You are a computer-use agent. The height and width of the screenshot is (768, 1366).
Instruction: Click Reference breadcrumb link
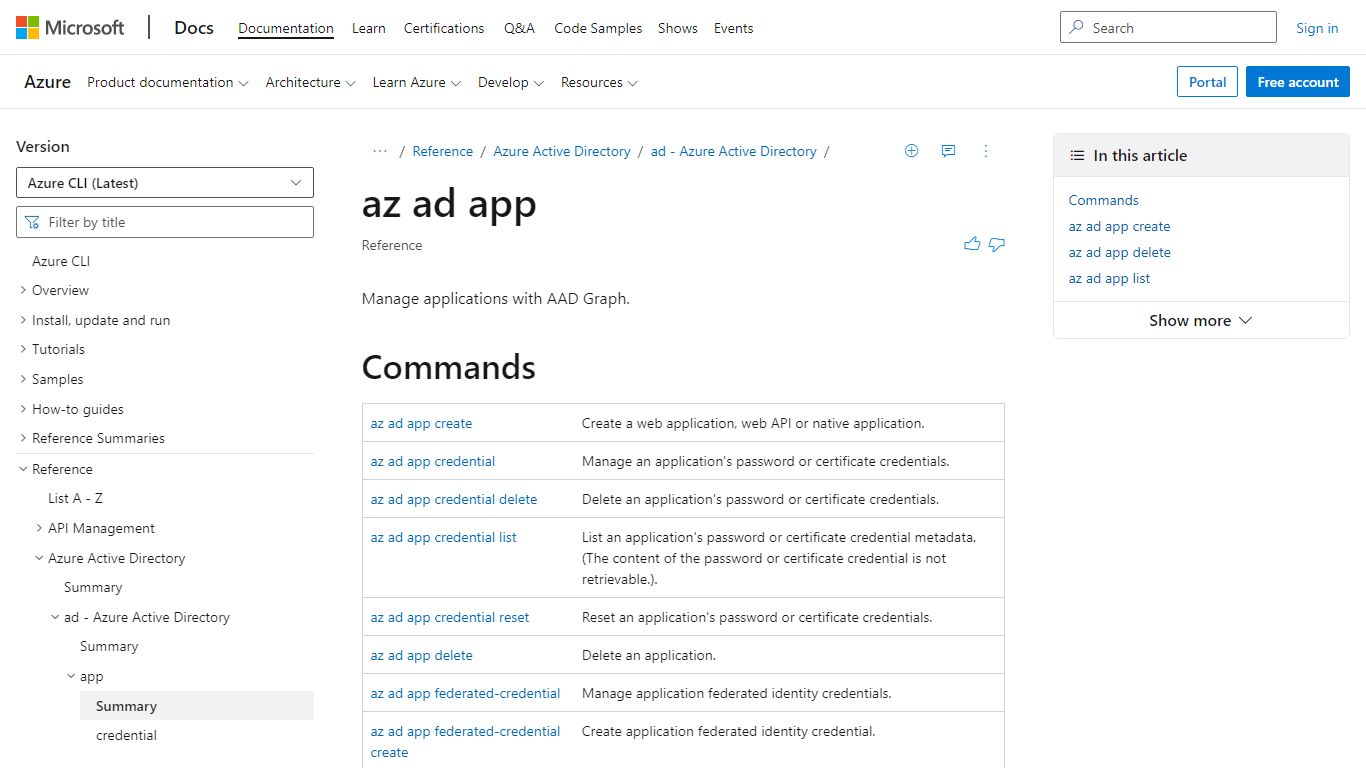pyautogui.click(x=443, y=151)
